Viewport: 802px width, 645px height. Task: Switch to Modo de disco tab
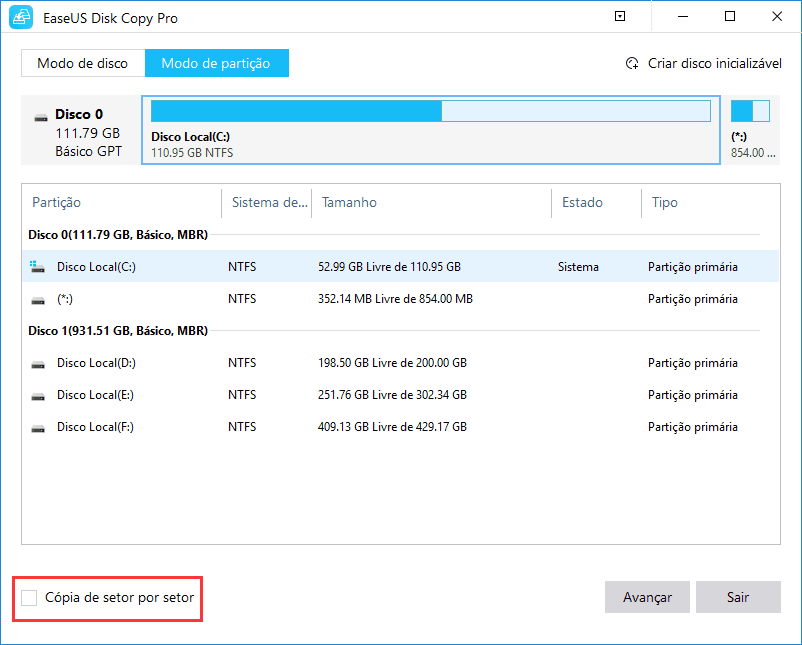83,63
